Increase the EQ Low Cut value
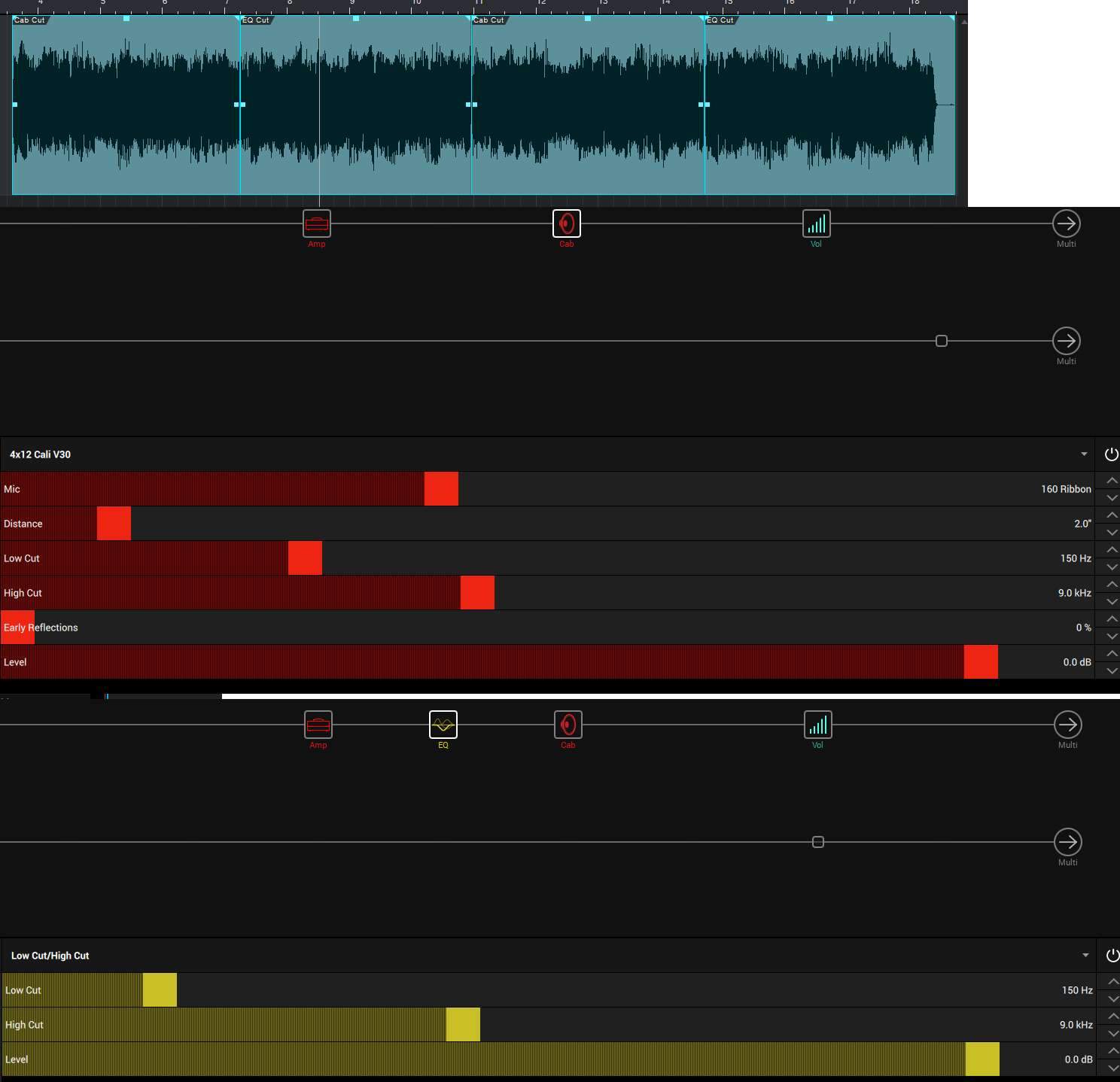Viewport: 1120px width, 1082px height. coord(1113,981)
